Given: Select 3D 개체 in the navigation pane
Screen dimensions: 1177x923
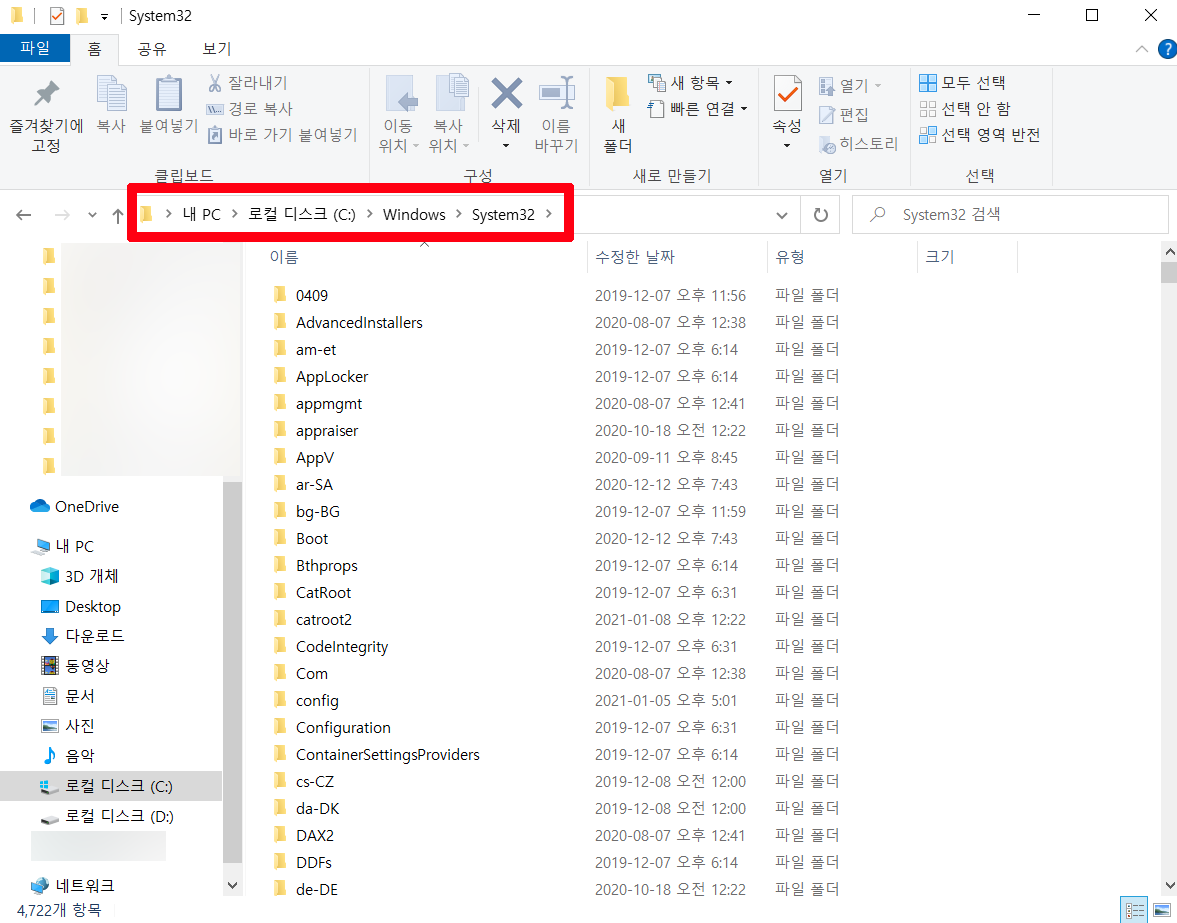Looking at the screenshot, I should point(80,576).
